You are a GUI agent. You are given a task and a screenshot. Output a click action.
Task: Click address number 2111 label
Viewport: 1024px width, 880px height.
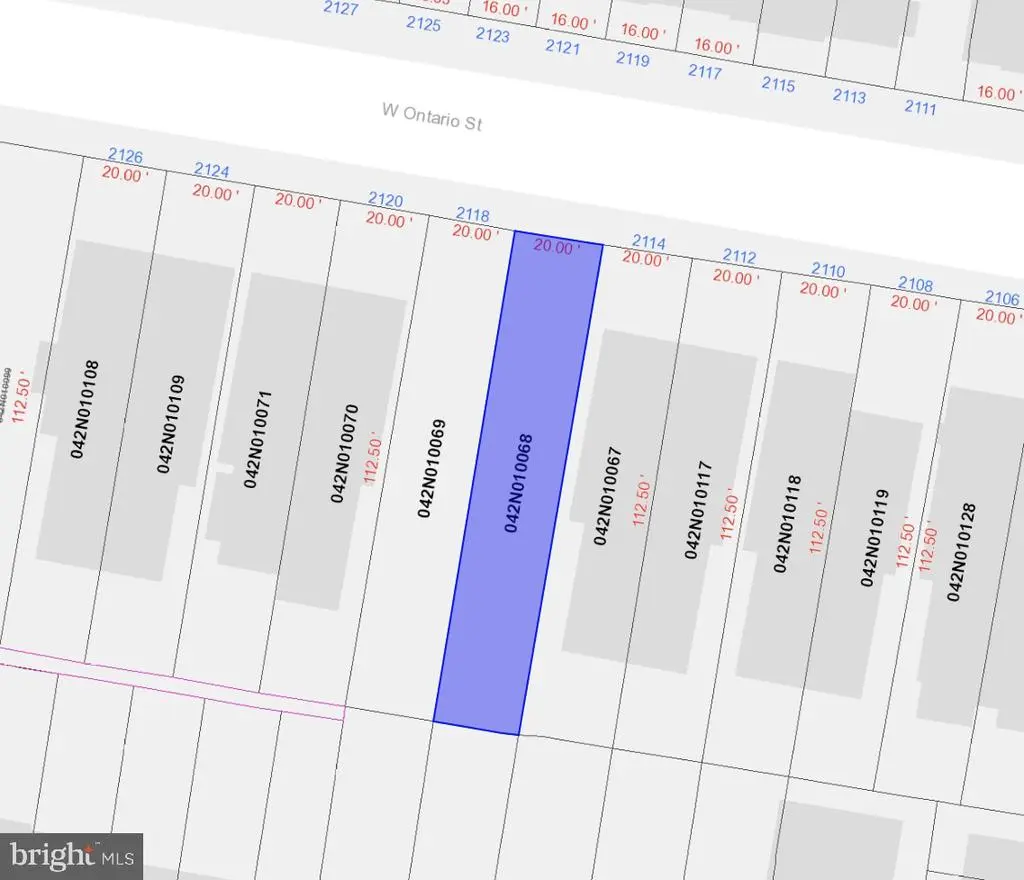(921, 106)
